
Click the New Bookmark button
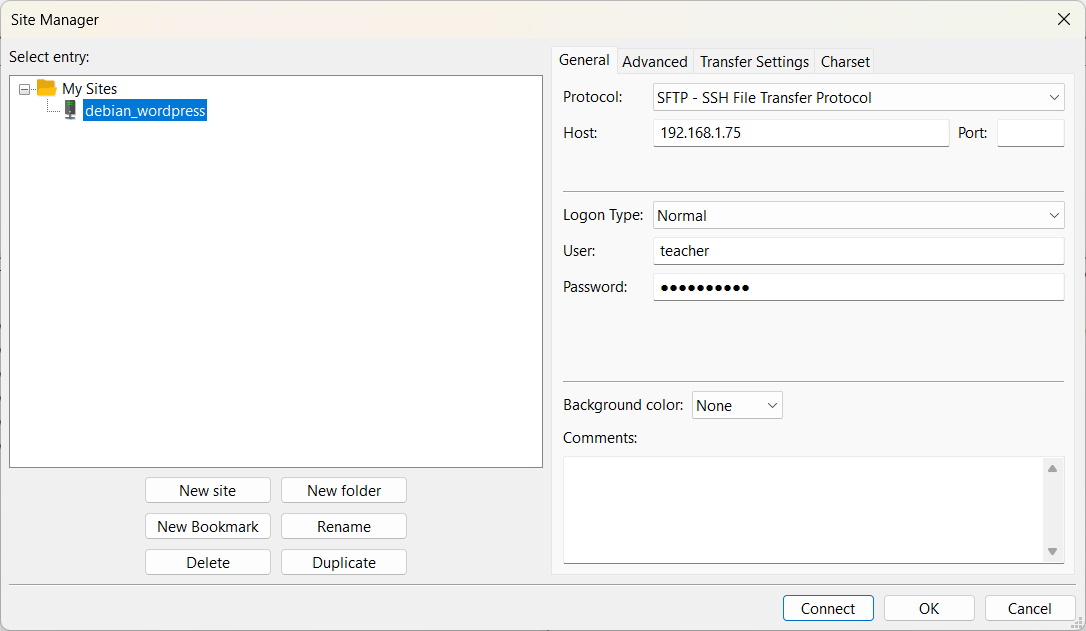pos(208,526)
